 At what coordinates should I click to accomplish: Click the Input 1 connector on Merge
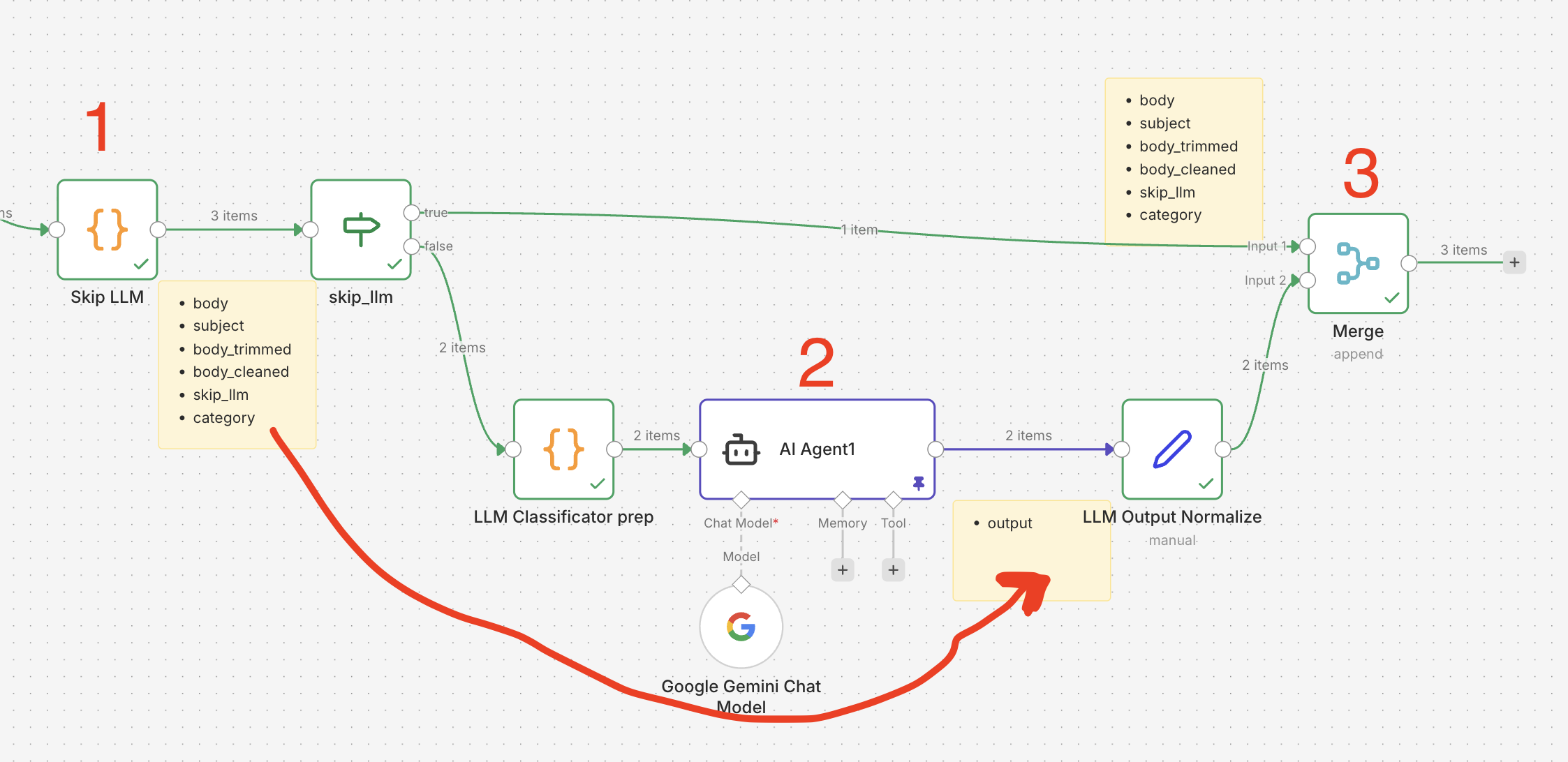point(1308,246)
